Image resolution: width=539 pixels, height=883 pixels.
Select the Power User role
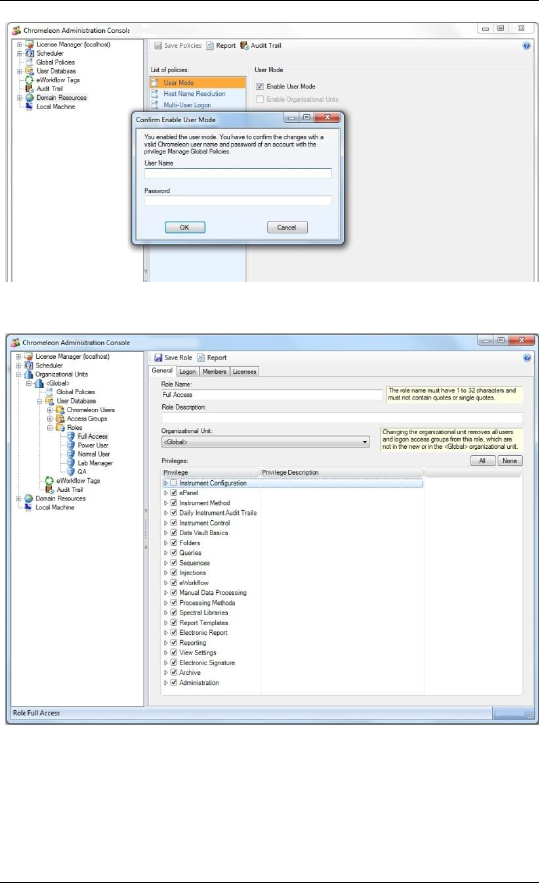click(93, 445)
